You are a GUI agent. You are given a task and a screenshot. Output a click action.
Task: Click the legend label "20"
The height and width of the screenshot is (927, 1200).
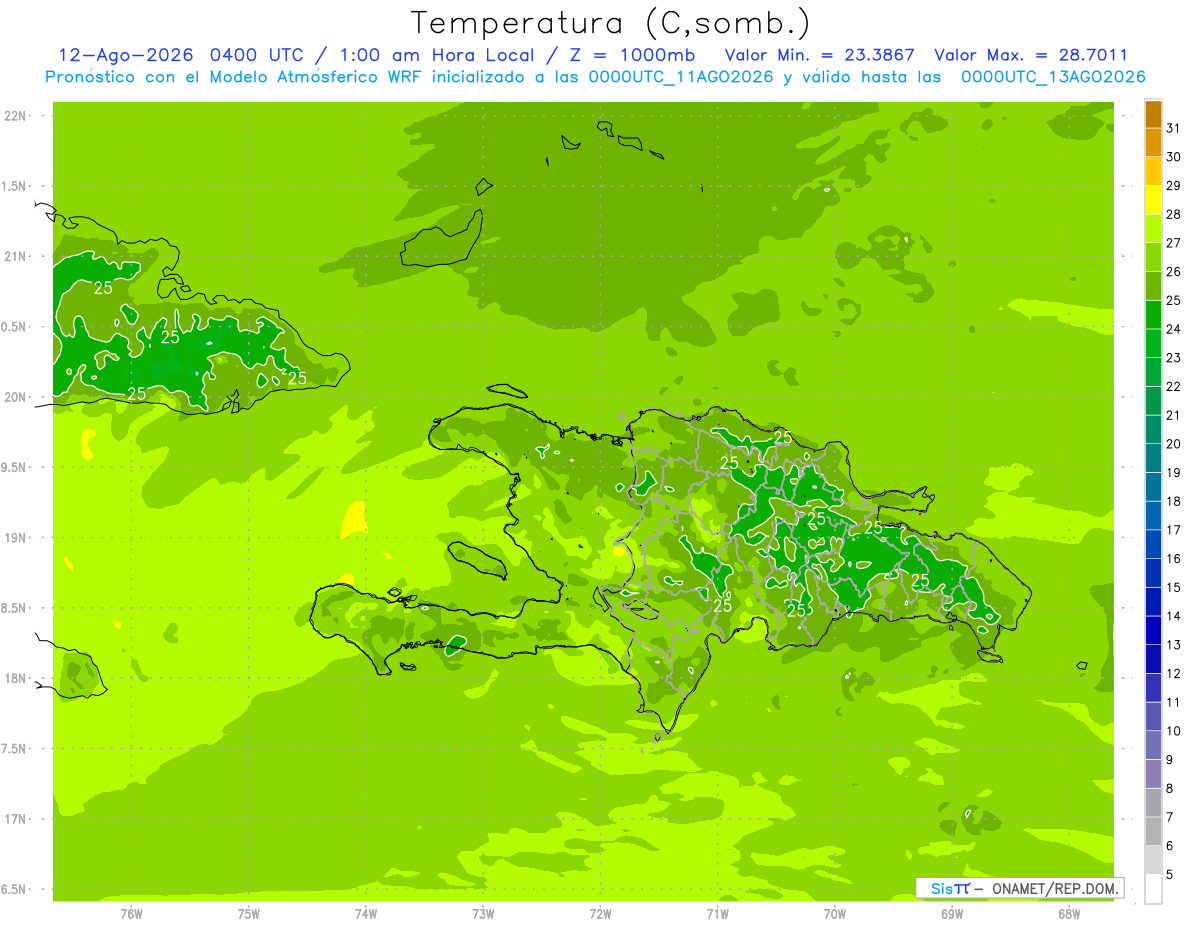pos(1174,444)
